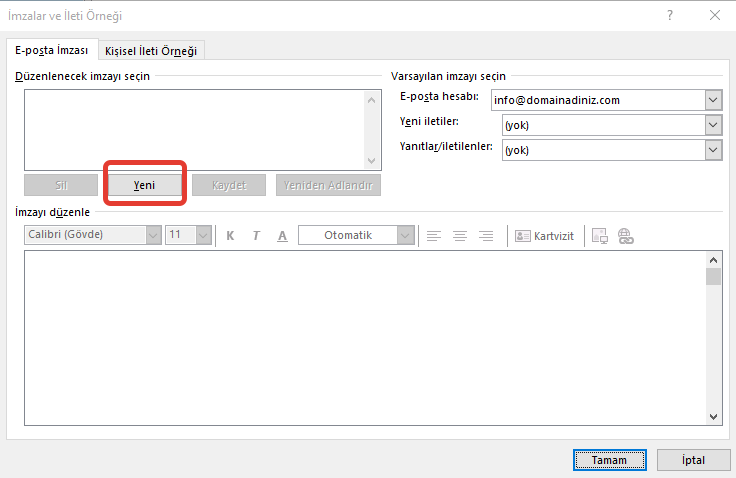Toggle italic (T) formatting

(256, 236)
